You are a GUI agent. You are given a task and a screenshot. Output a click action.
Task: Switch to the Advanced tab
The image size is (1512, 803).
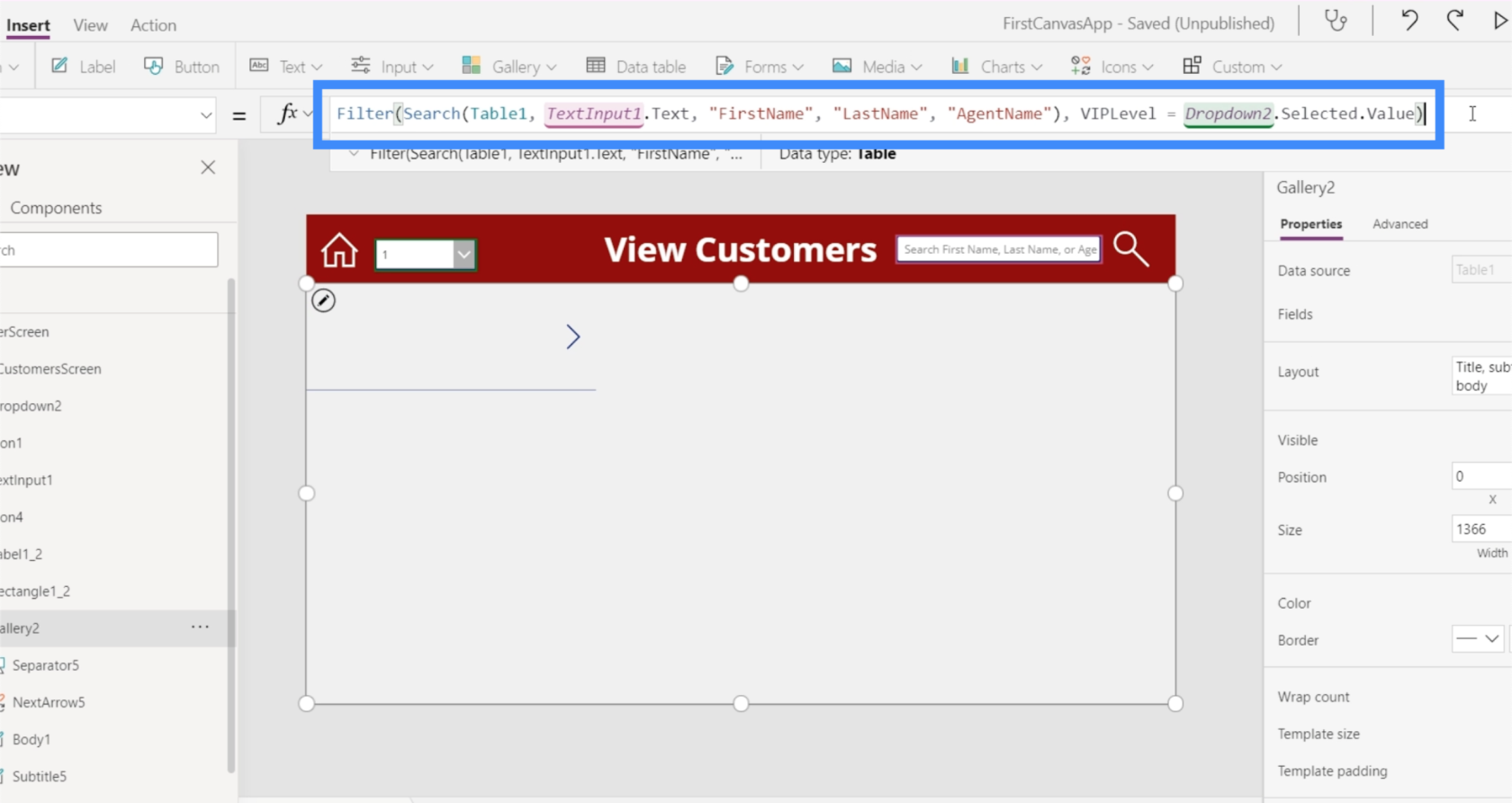pyautogui.click(x=1399, y=224)
